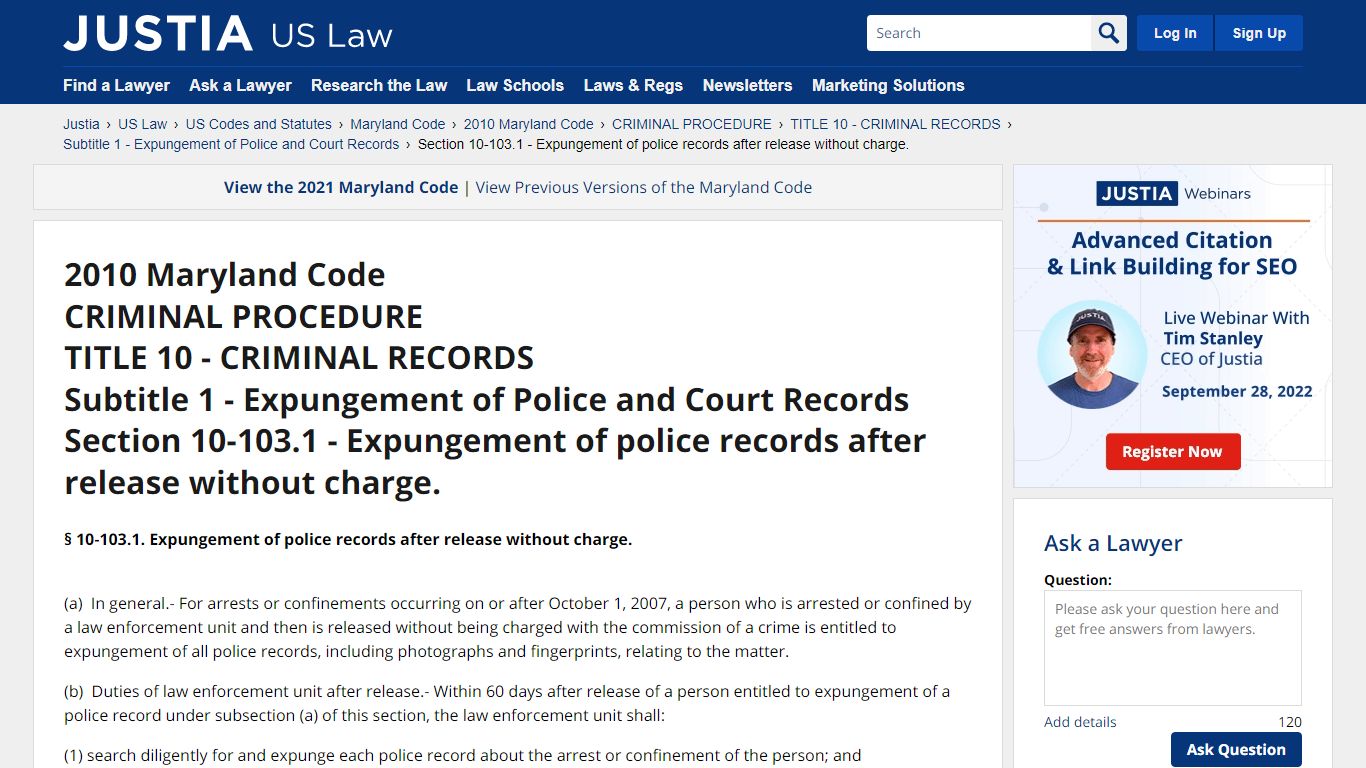Click the Section 10-103.1 page heading
Viewport: 1366px width, 768px height.
(x=495, y=461)
